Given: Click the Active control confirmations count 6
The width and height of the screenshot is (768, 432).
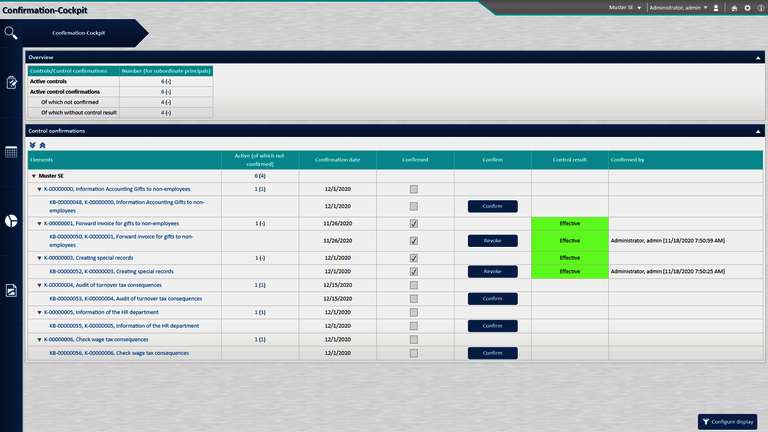Looking at the screenshot, I should (163, 92).
